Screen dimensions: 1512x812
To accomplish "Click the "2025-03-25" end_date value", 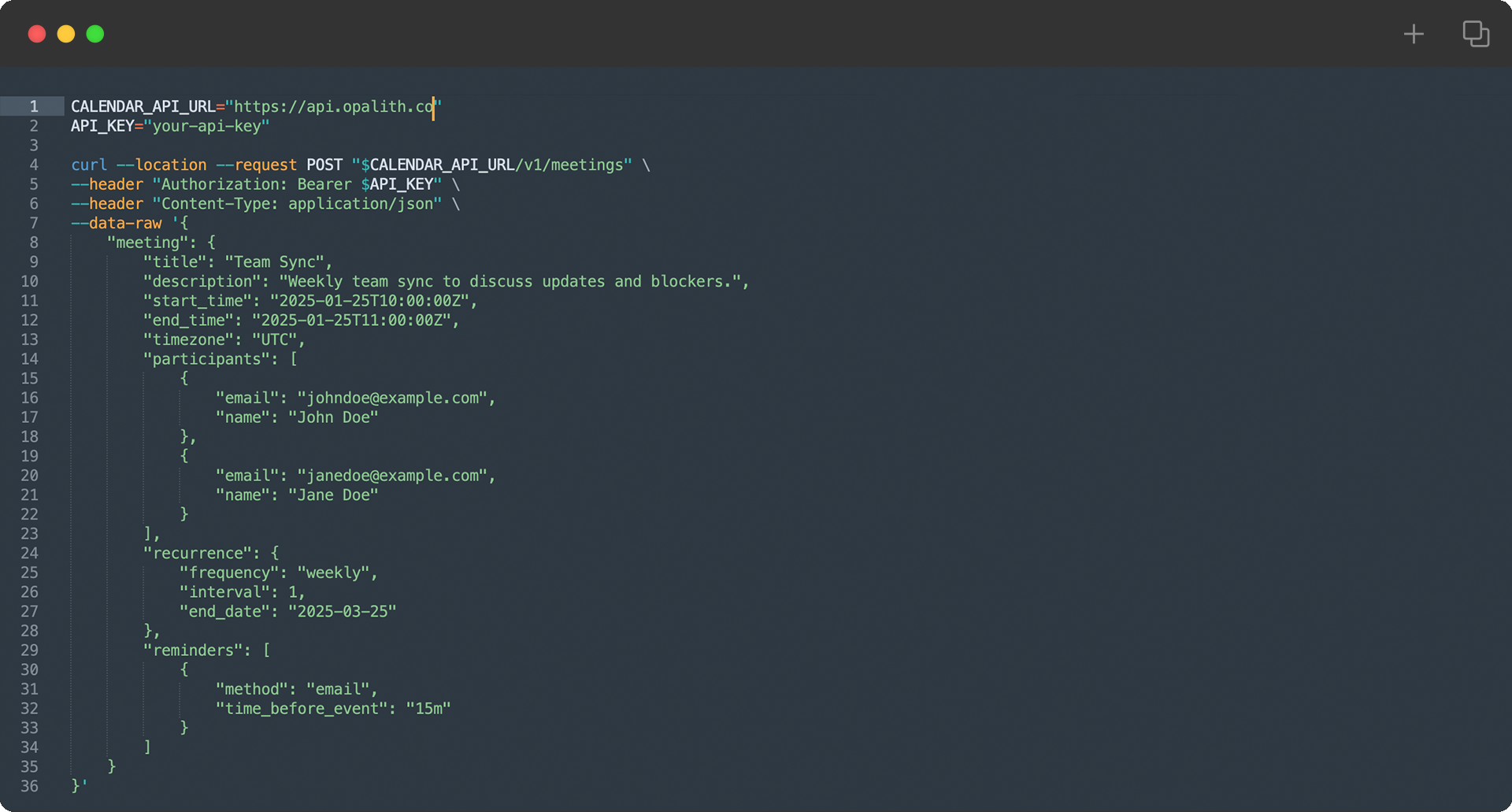I will 342,611.
